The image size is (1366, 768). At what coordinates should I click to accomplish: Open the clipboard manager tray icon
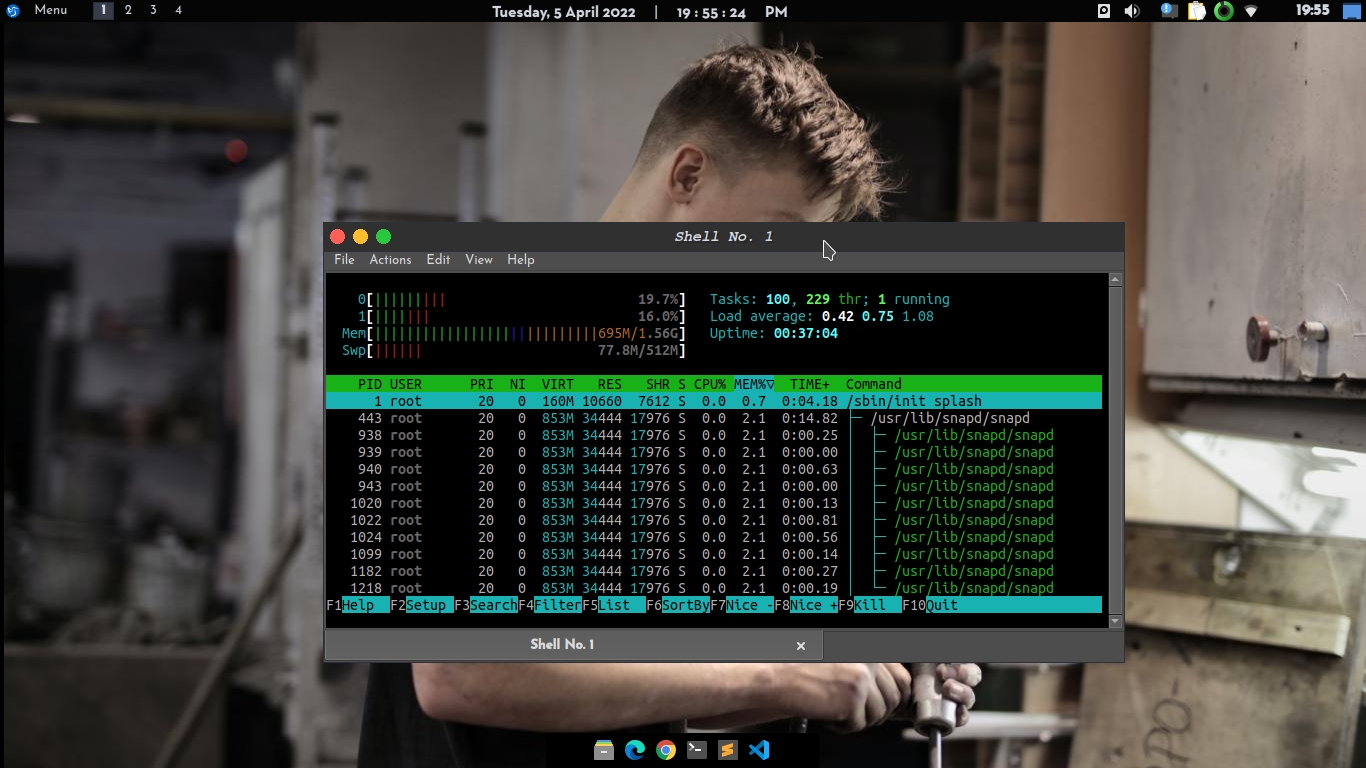(x=1197, y=11)
